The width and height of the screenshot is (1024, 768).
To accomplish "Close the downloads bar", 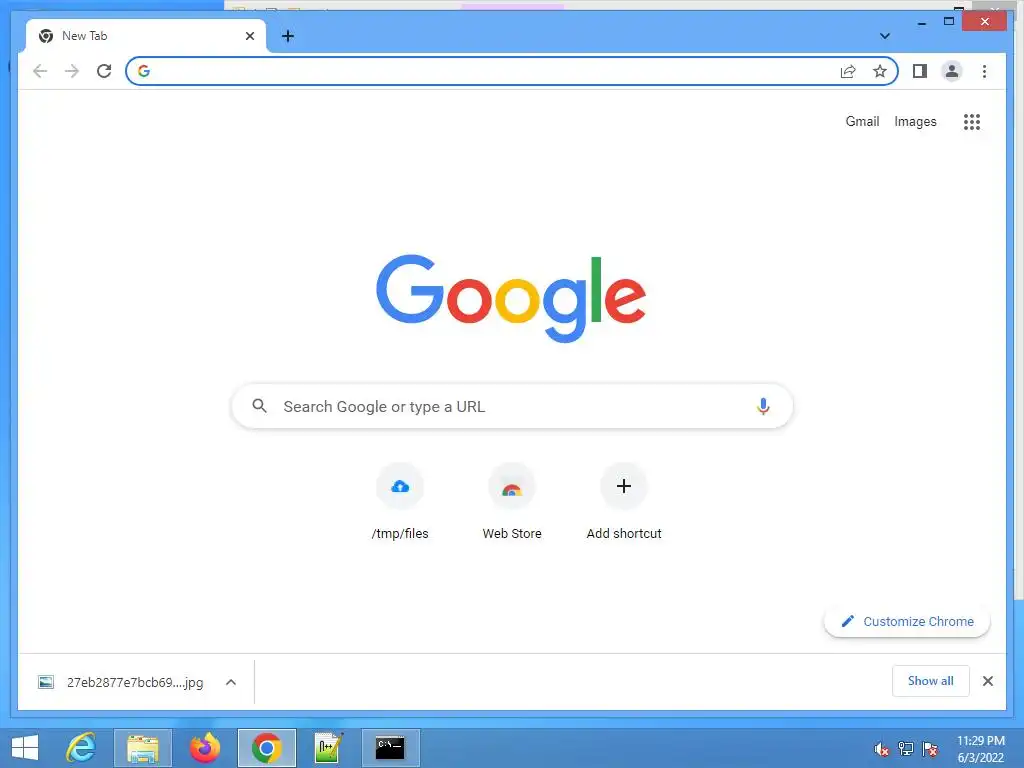I will click(987, 681).
